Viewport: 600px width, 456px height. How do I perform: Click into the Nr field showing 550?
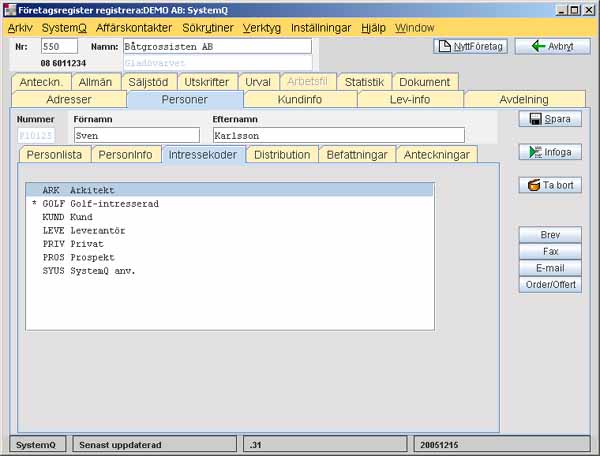tap(59, 46)
